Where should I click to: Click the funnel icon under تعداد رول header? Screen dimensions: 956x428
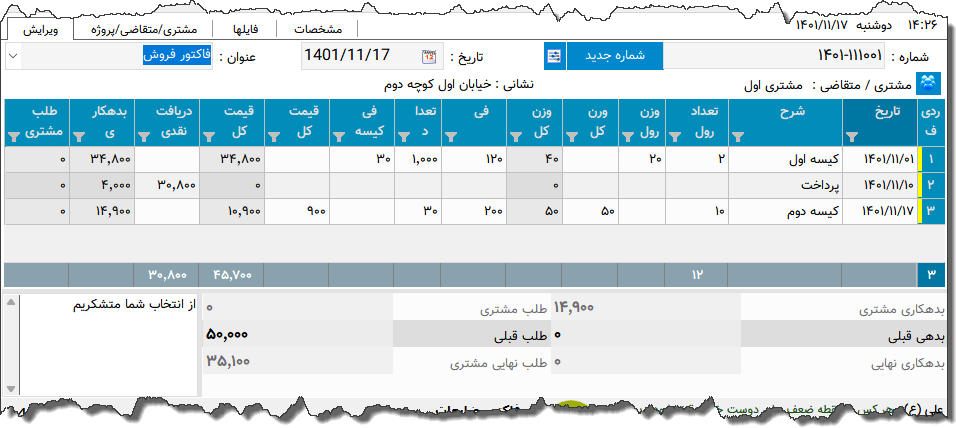[674, 136]
